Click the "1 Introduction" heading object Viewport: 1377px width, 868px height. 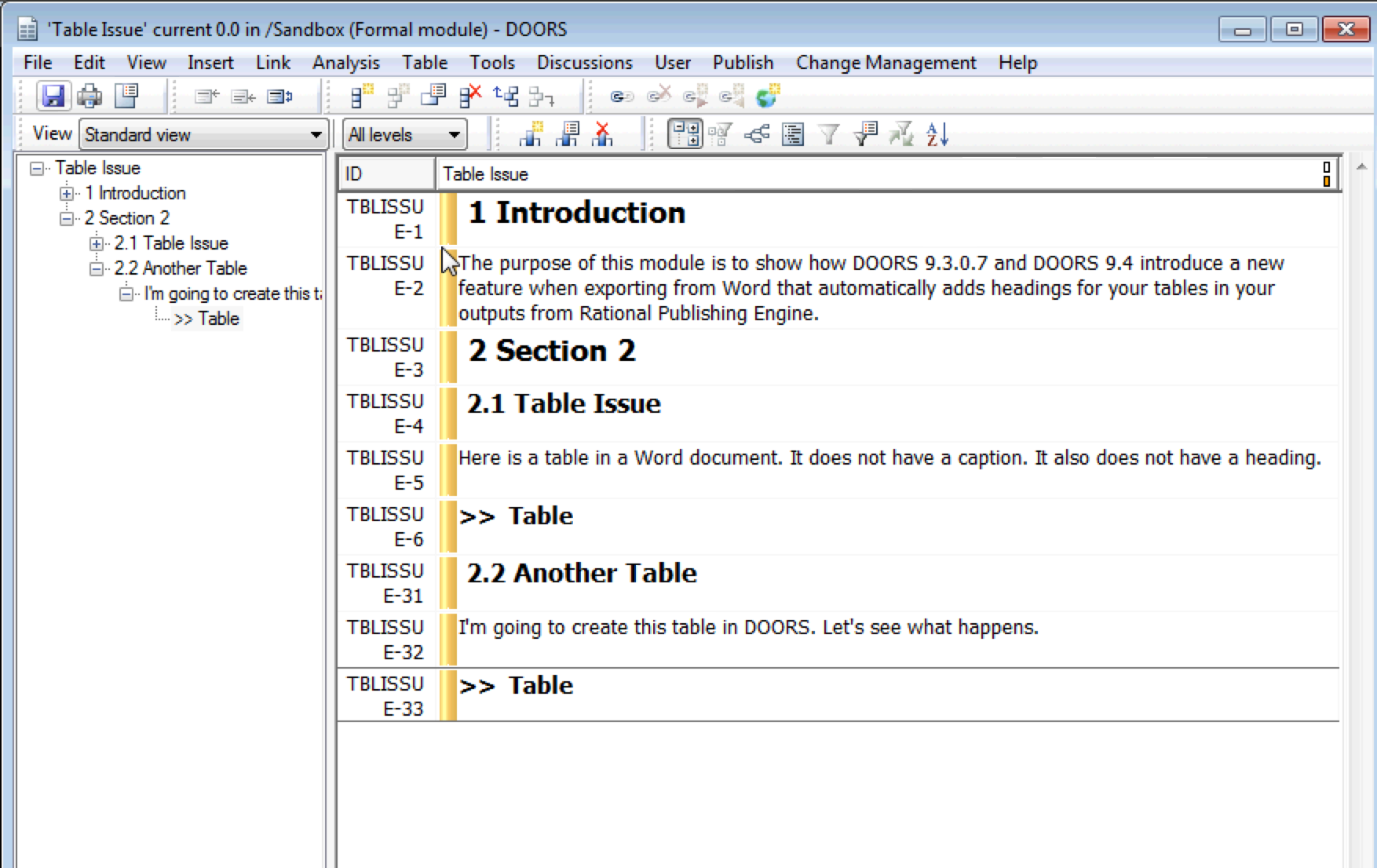point(576,213)
